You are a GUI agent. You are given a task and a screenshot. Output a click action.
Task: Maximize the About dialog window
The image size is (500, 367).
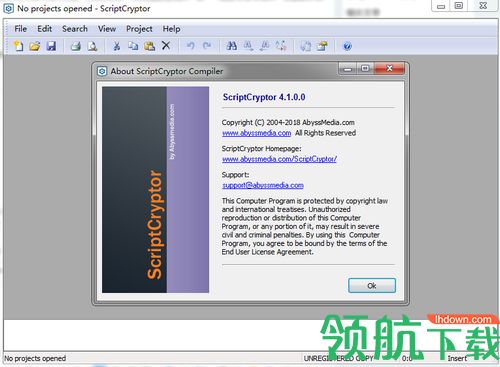tap(365, 68)
